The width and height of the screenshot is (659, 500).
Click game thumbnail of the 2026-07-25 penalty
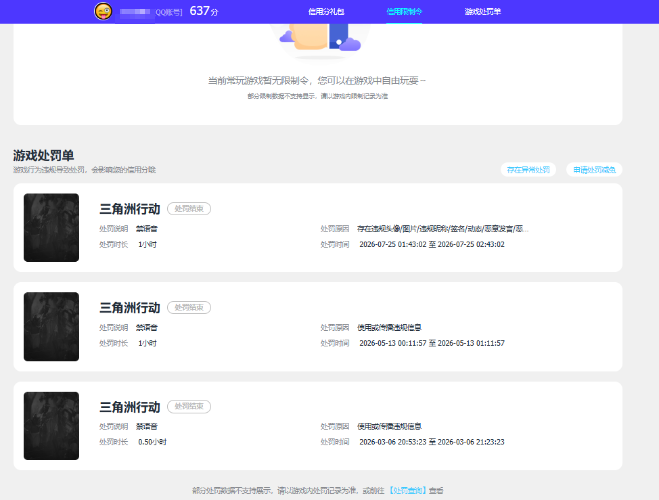pos(51,228)
